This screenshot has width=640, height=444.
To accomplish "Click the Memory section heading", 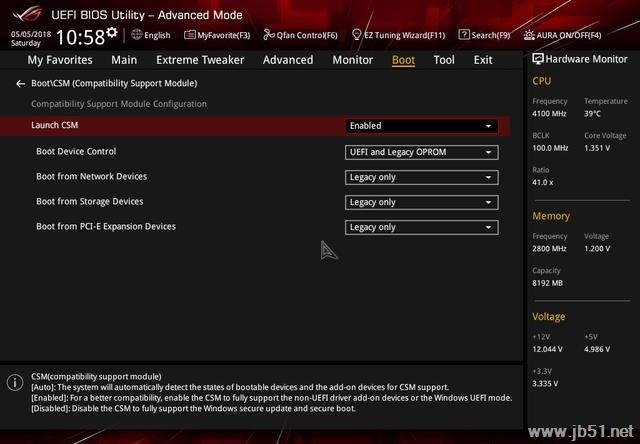I will coord(551,216).
